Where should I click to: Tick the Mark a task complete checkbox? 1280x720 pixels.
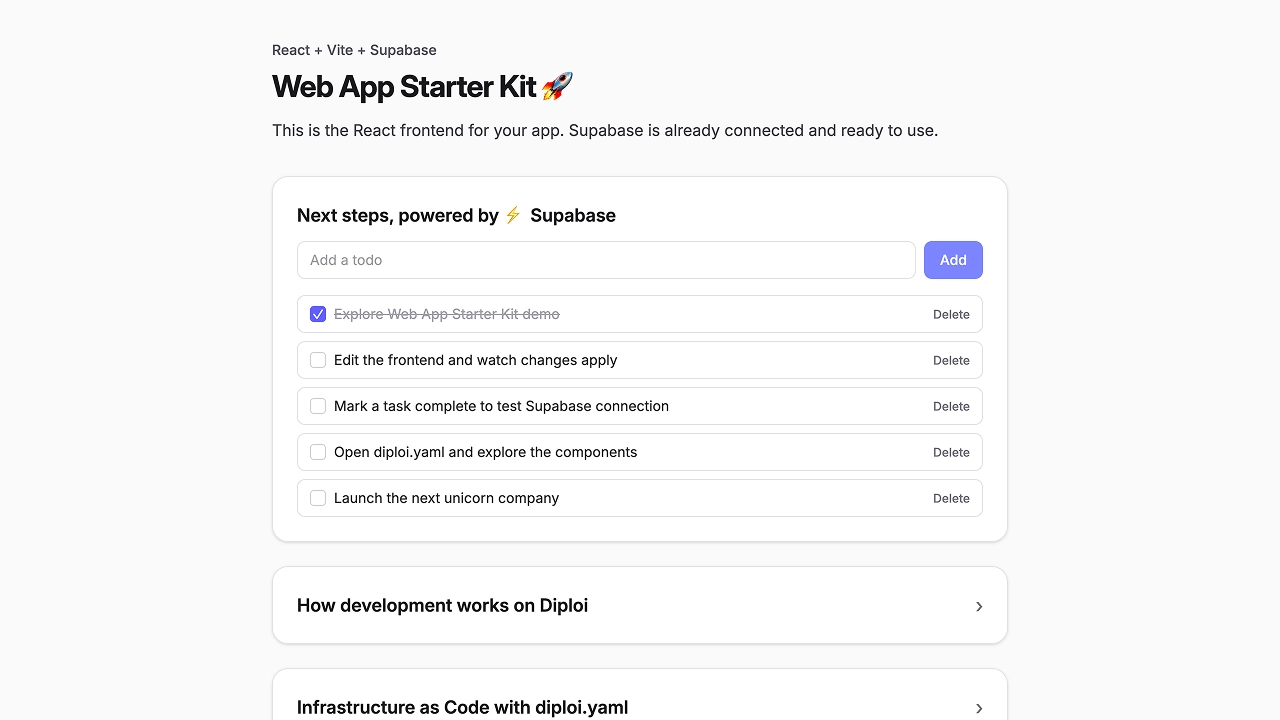click(318, 406)
